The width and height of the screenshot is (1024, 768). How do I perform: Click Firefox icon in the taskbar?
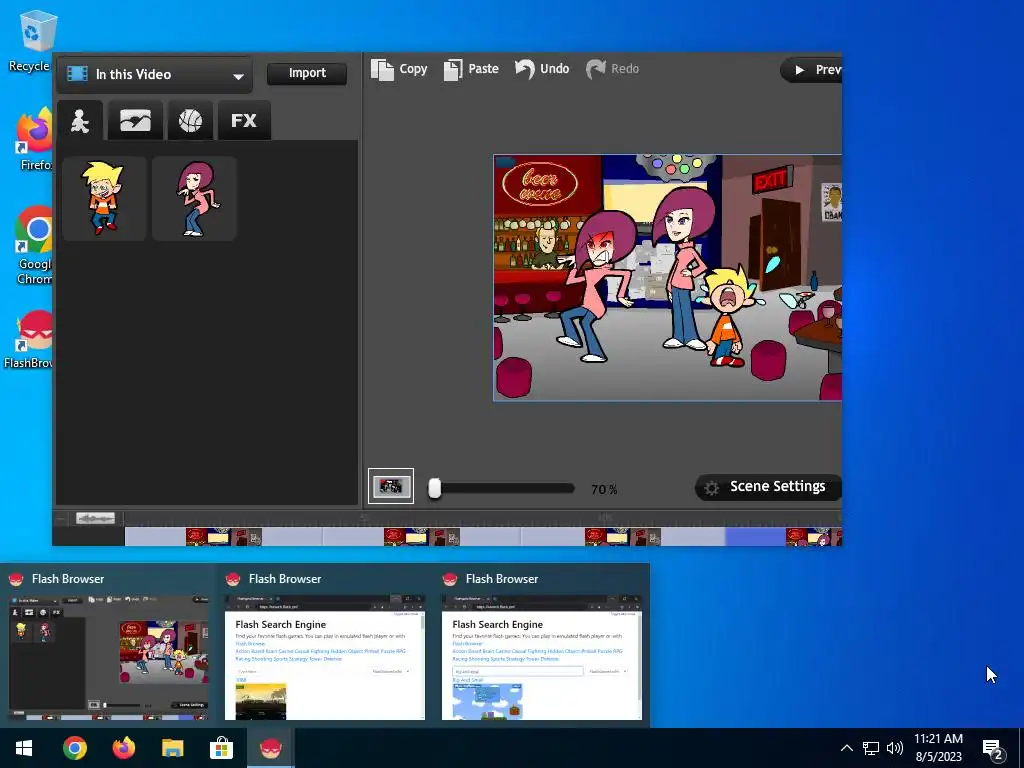pos(123,748)
